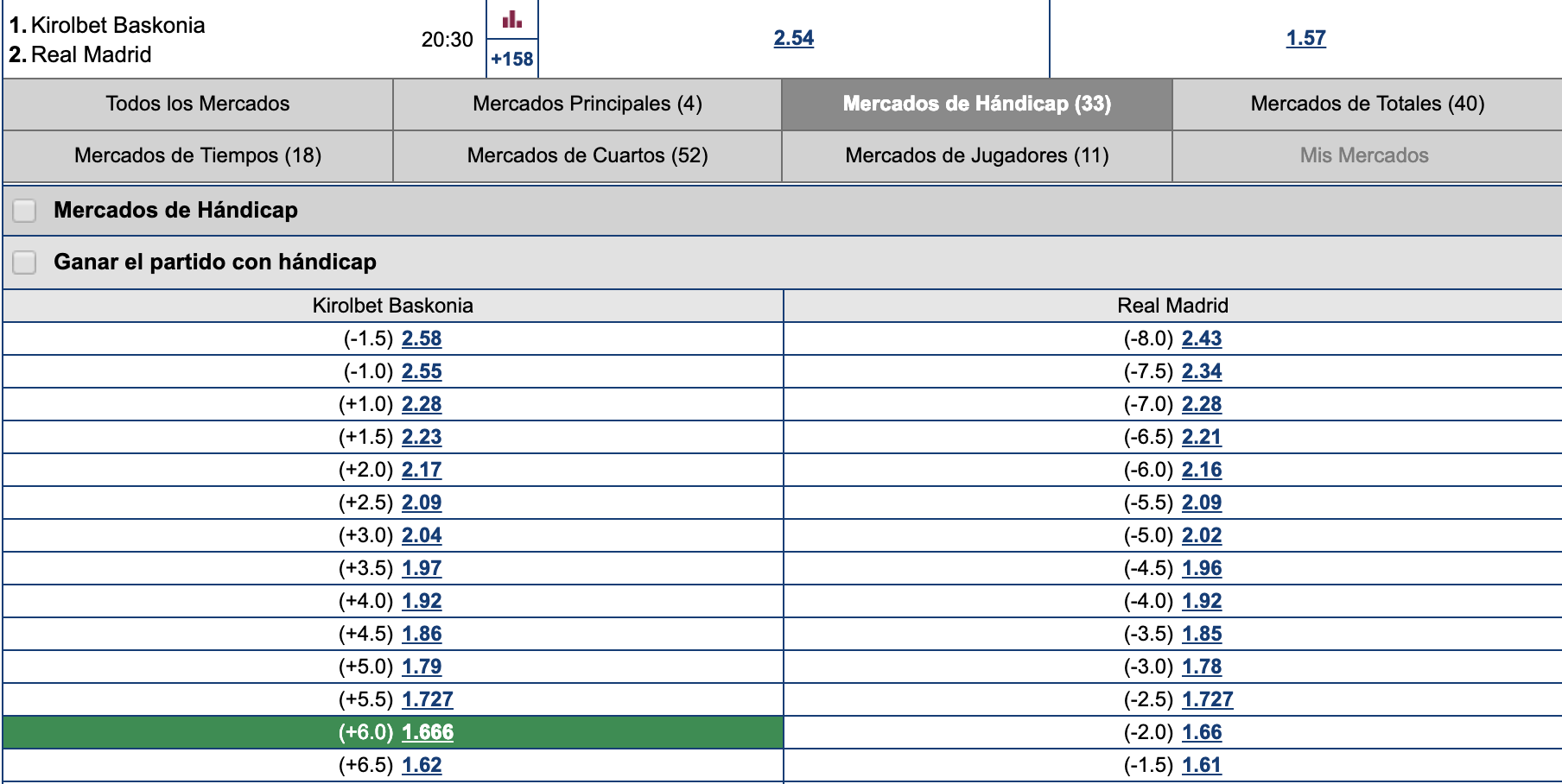Tick the Mercados de Hándicap checkbox

tap(24, 210)
